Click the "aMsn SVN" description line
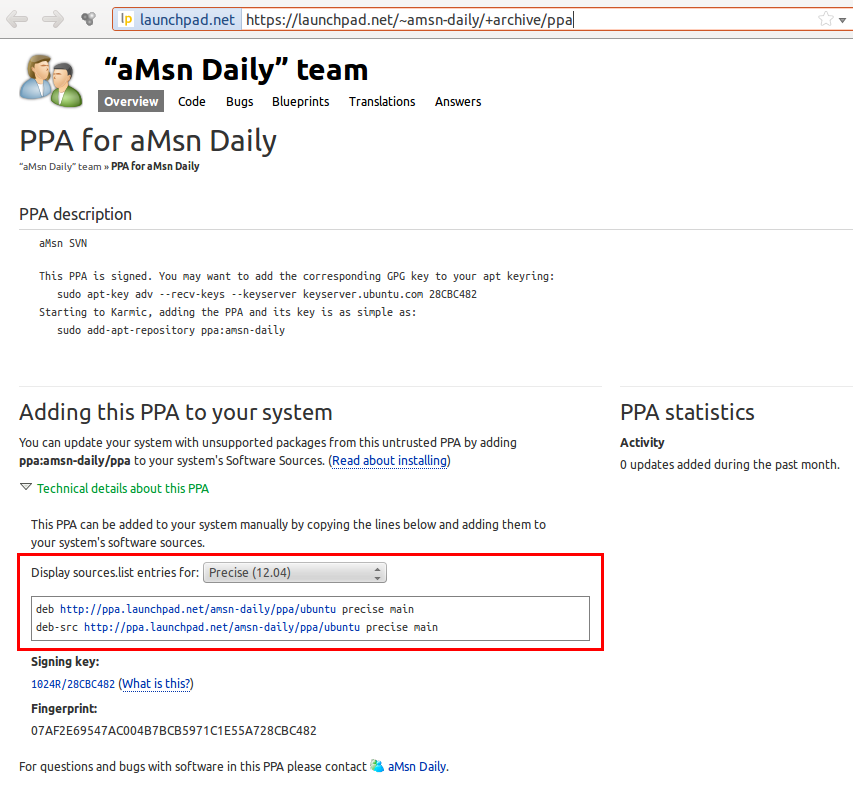This screenshot has width=853, height=793. point(63,243)
